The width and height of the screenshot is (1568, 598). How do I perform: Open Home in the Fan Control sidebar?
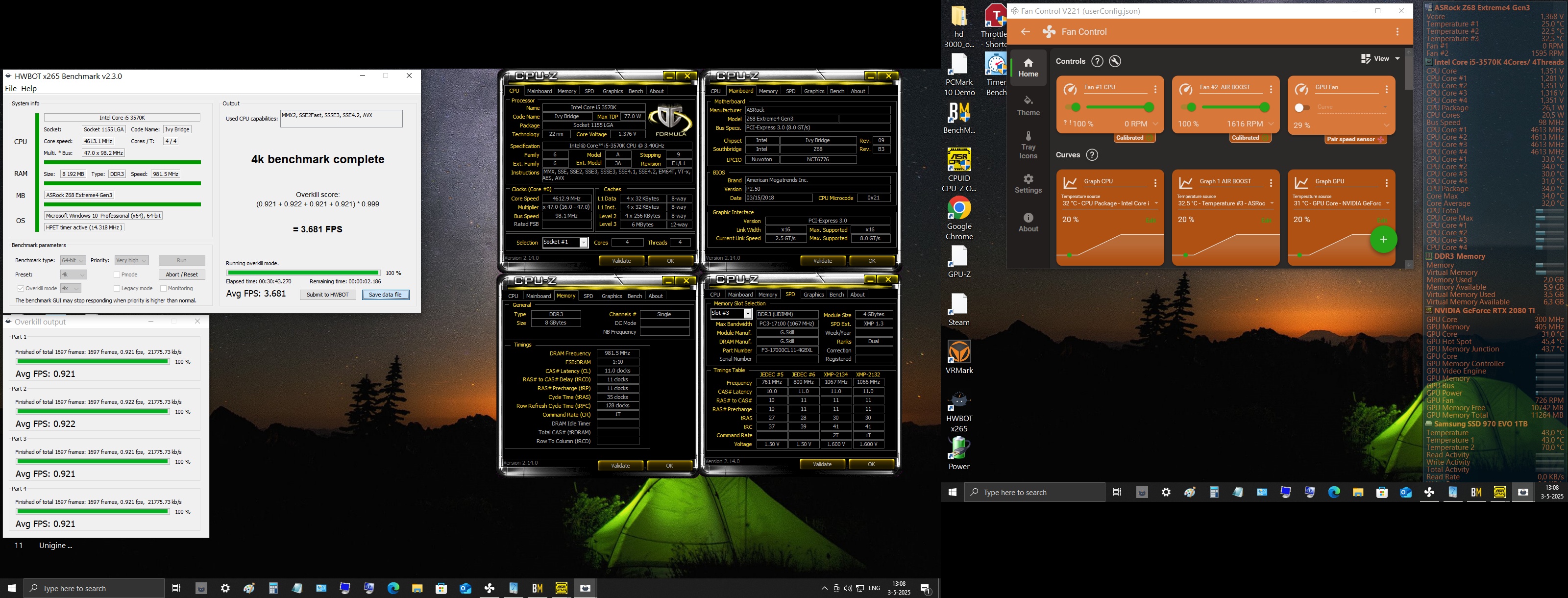pyautogui.click(x=1029, y=68)
